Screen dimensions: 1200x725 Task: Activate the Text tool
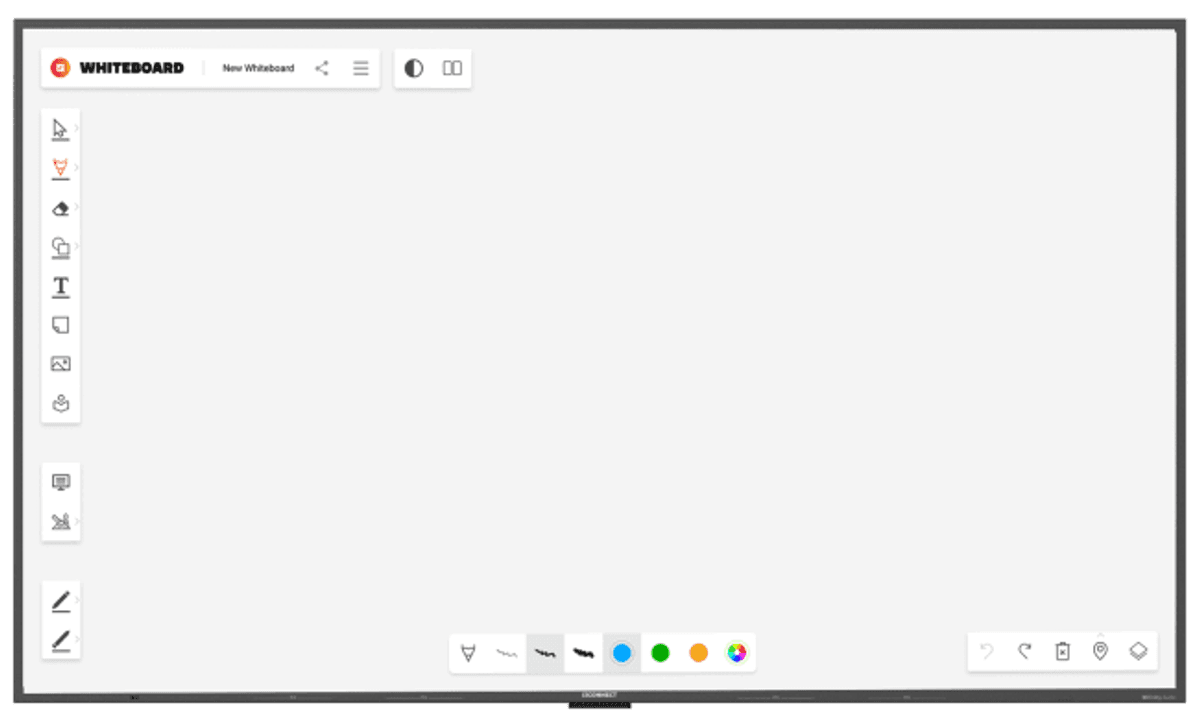click(x=60, y=287)
